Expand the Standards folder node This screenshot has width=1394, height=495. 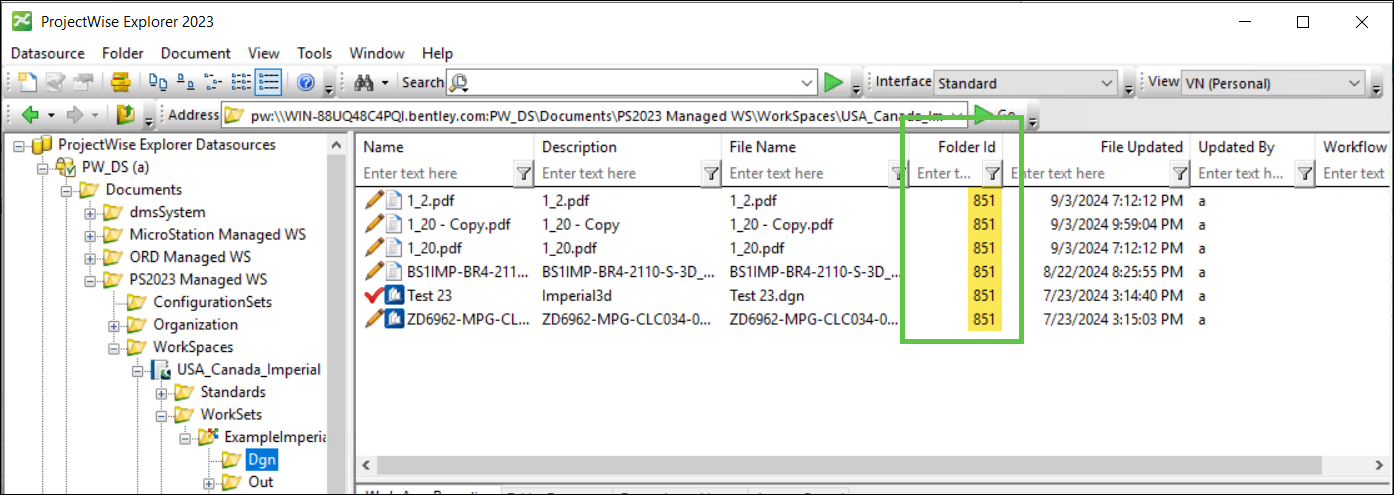click(x=160, y=392)
